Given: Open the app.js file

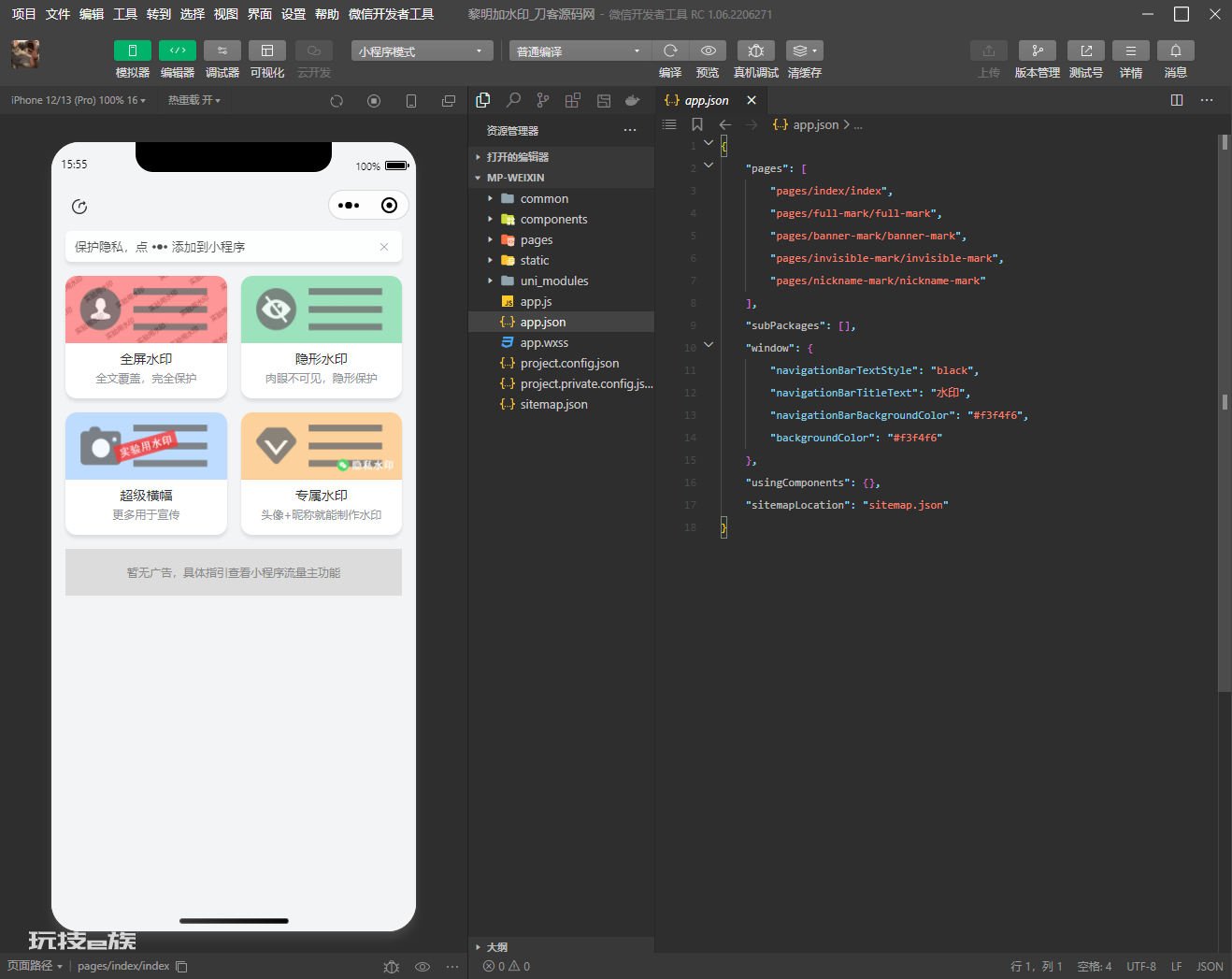Looking at the screenshot, I should pyautogui.click(x=561, y=301).
